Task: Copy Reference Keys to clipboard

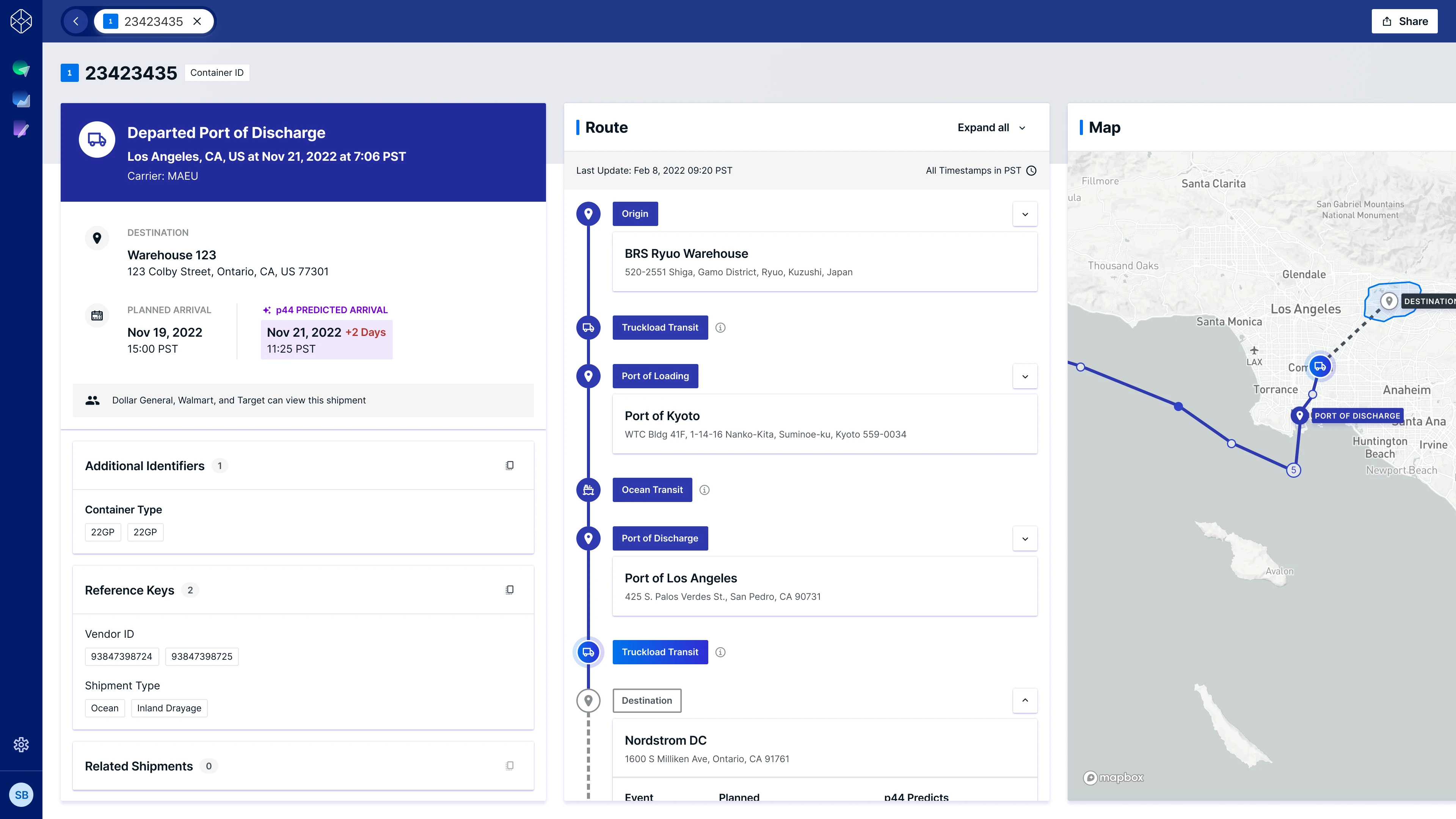Action: coord(509,590)
